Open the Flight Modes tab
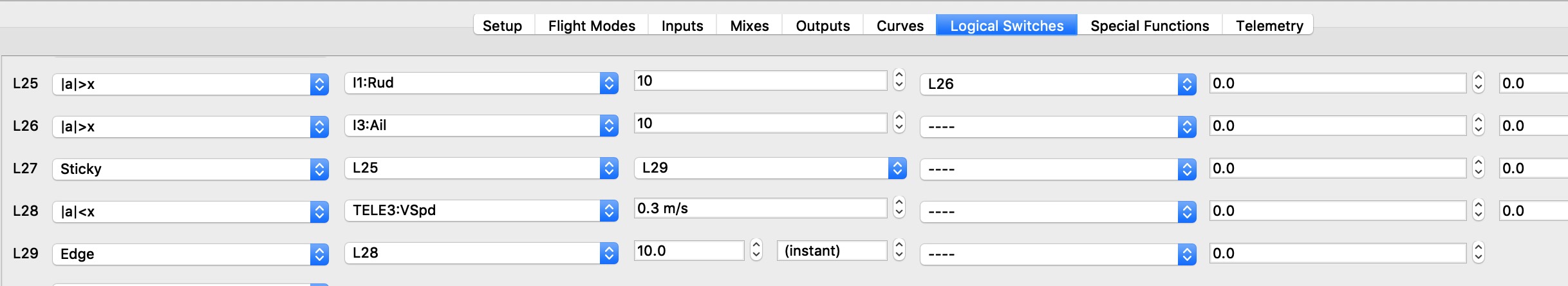Viewport: 1568px width, 286px height. pos(591,26)
